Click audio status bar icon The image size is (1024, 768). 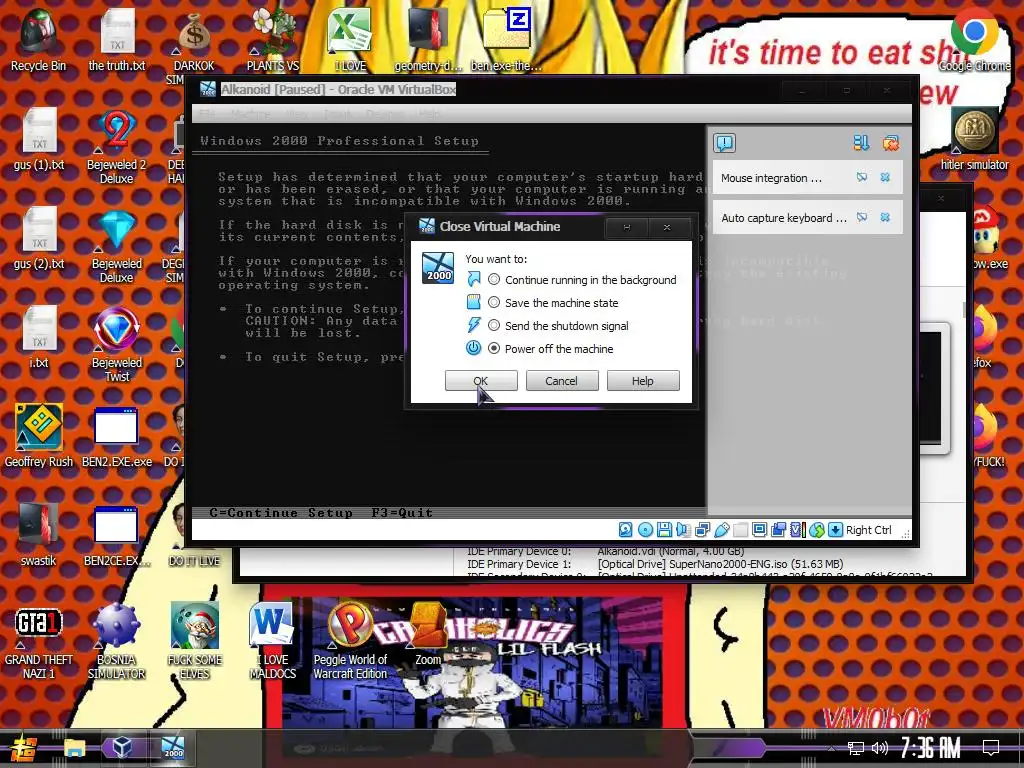point(683,530)
